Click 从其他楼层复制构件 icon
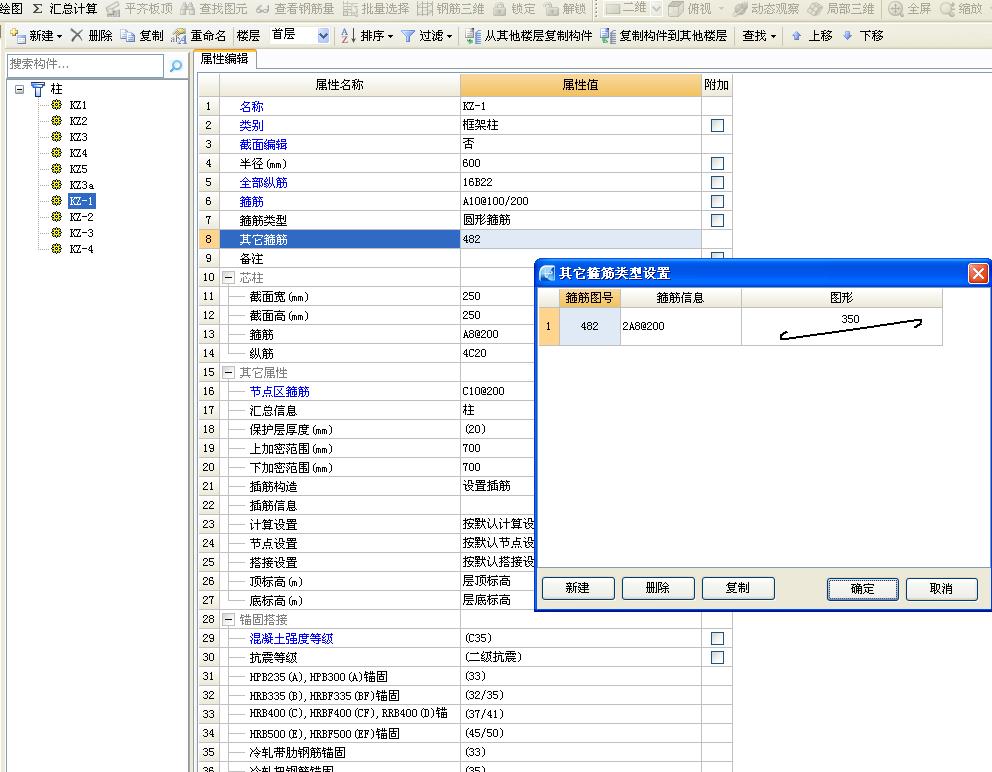 (473, 36)
